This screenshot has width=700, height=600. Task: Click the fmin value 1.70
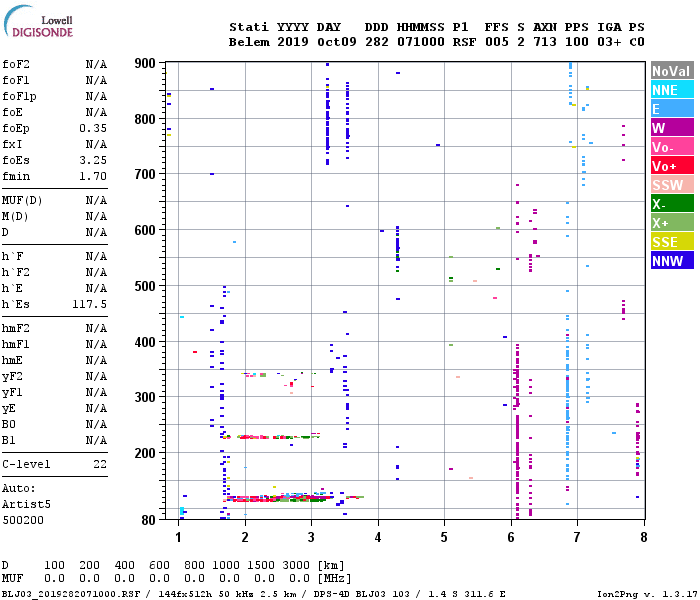tap(93, 176)
